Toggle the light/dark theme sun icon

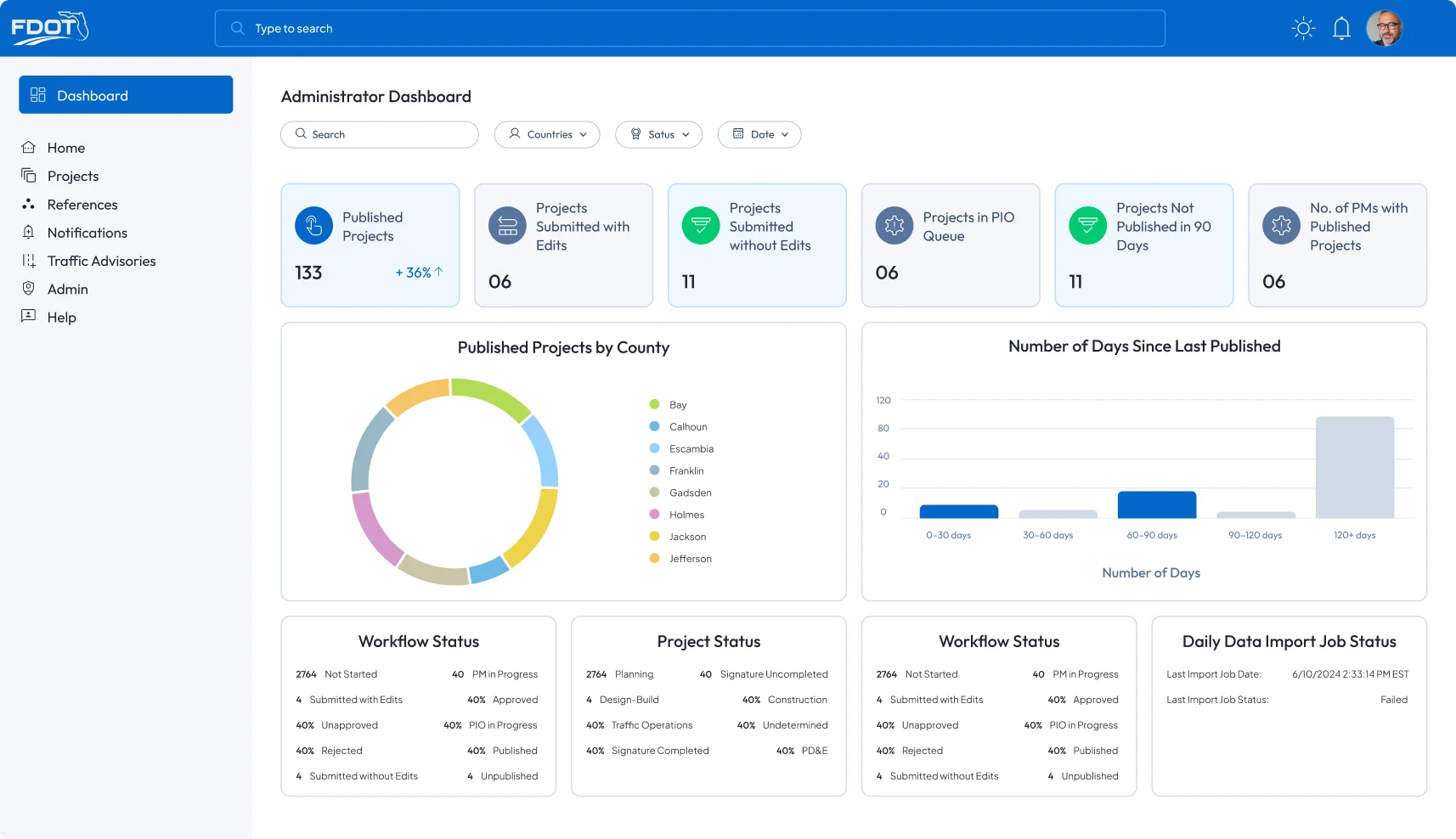1303,28
